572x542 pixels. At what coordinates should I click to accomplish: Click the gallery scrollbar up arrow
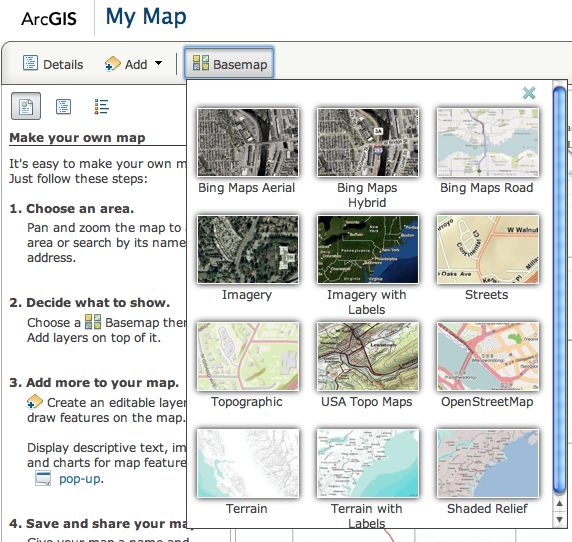pyautogui.click(x=560, y=503)
